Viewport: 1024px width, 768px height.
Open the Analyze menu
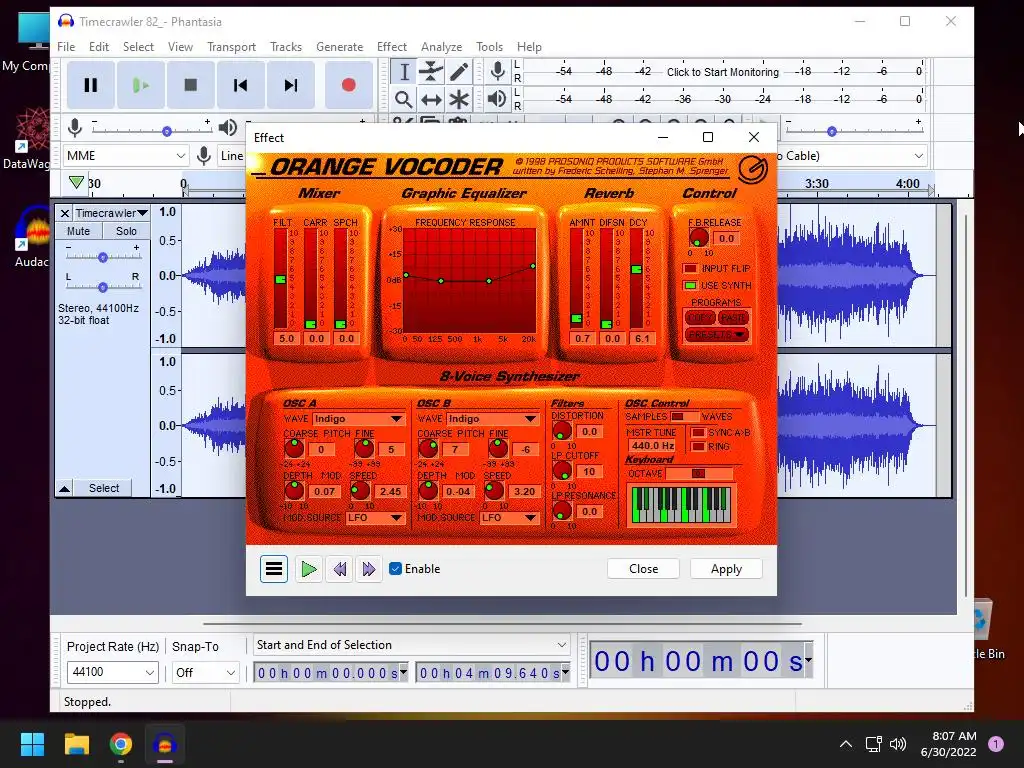[441, 47]
